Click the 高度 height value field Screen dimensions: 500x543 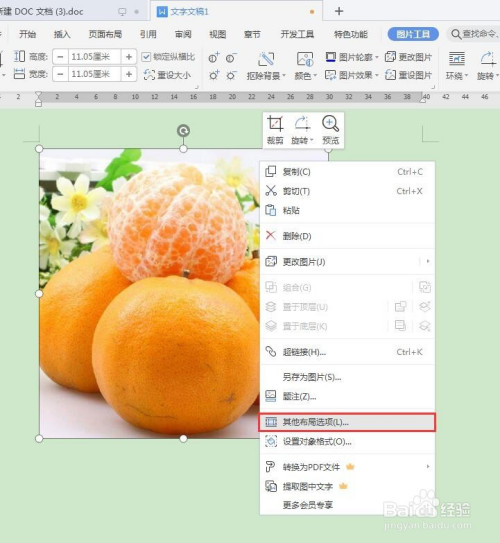[95, 57]
